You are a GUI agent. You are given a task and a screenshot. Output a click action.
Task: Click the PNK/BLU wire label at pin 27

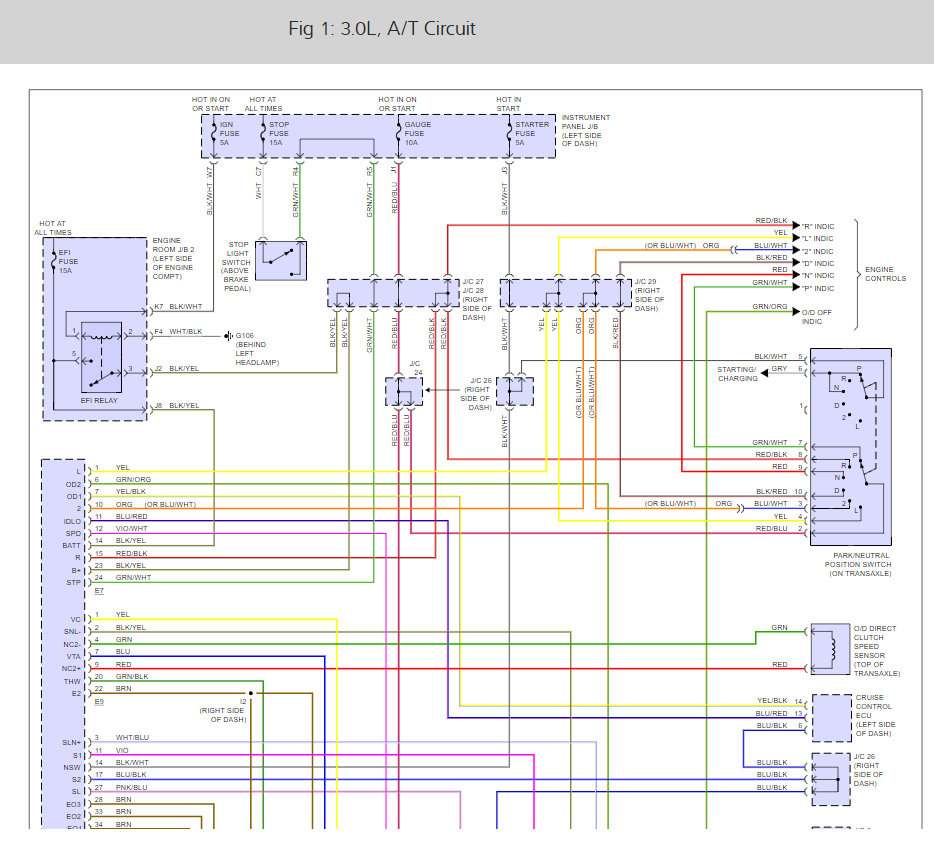point(132,787)
